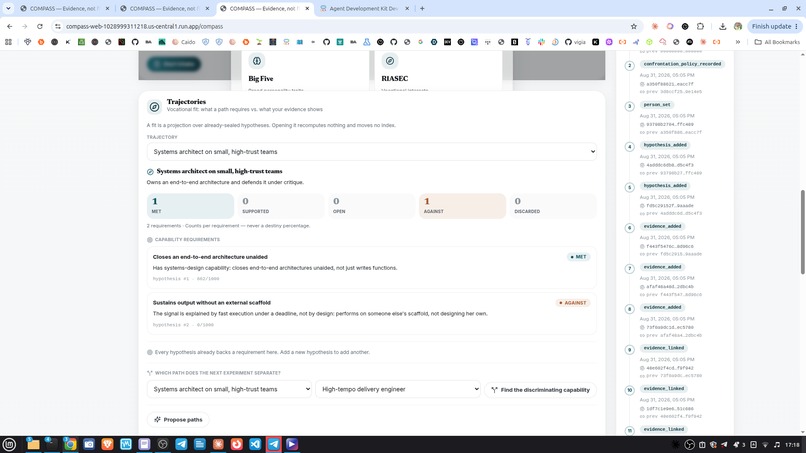Screen dimensions: 806x453
Task: Select the AGAINST count tile
Action: (462, 206)
